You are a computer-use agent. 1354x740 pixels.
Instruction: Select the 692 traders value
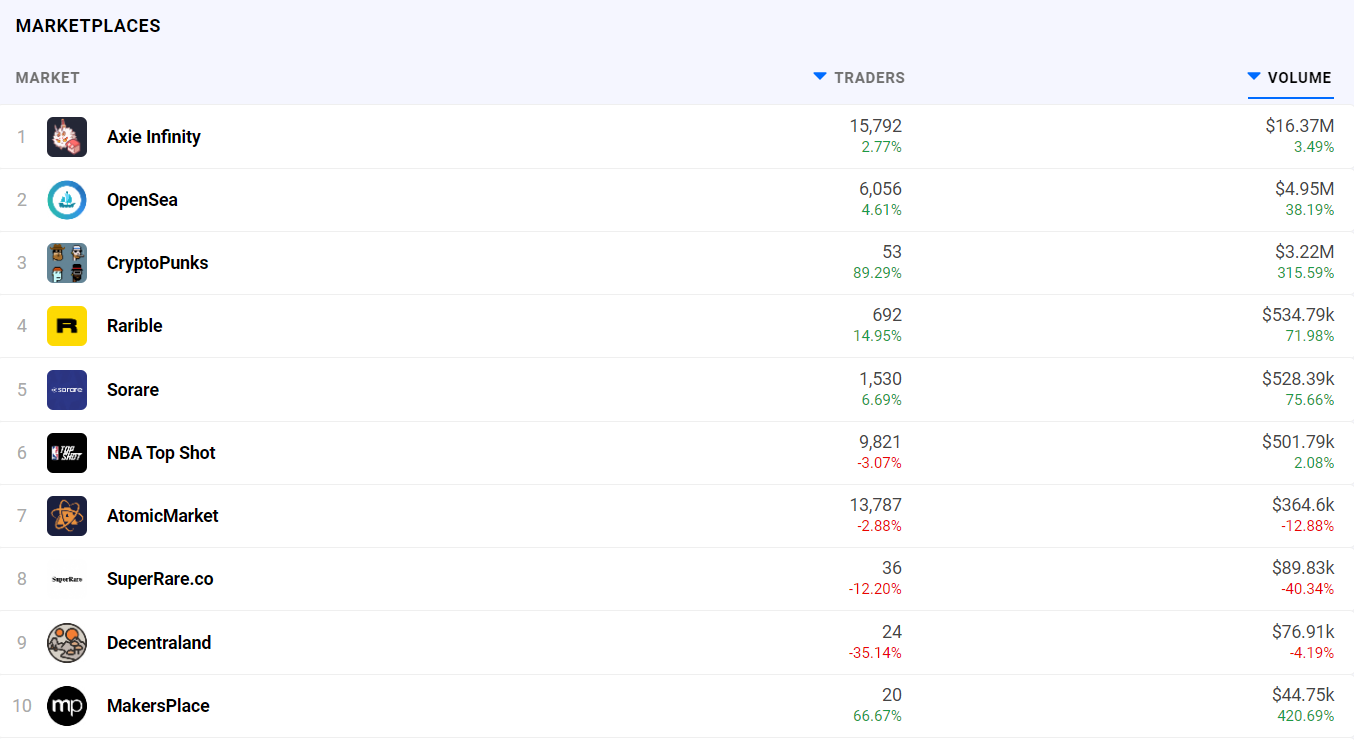click(x=887, y=315)
